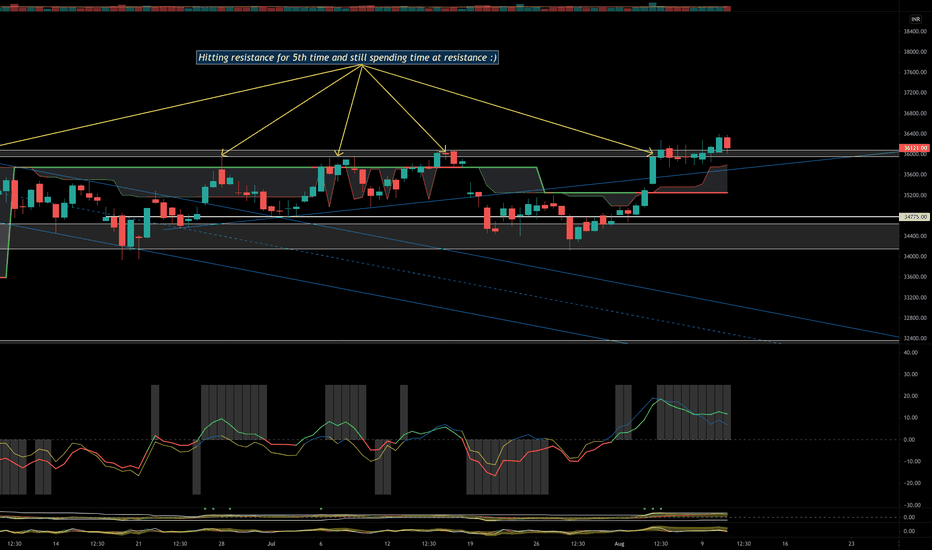Click the 32400.00 price axis label
This screenshot has width=932, height=550.
click(915, 338)
